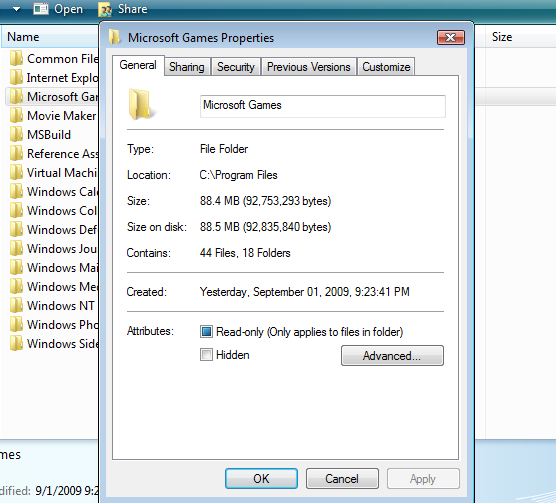Select the Common Files folder name
The image size is (556, 503).
63,59
